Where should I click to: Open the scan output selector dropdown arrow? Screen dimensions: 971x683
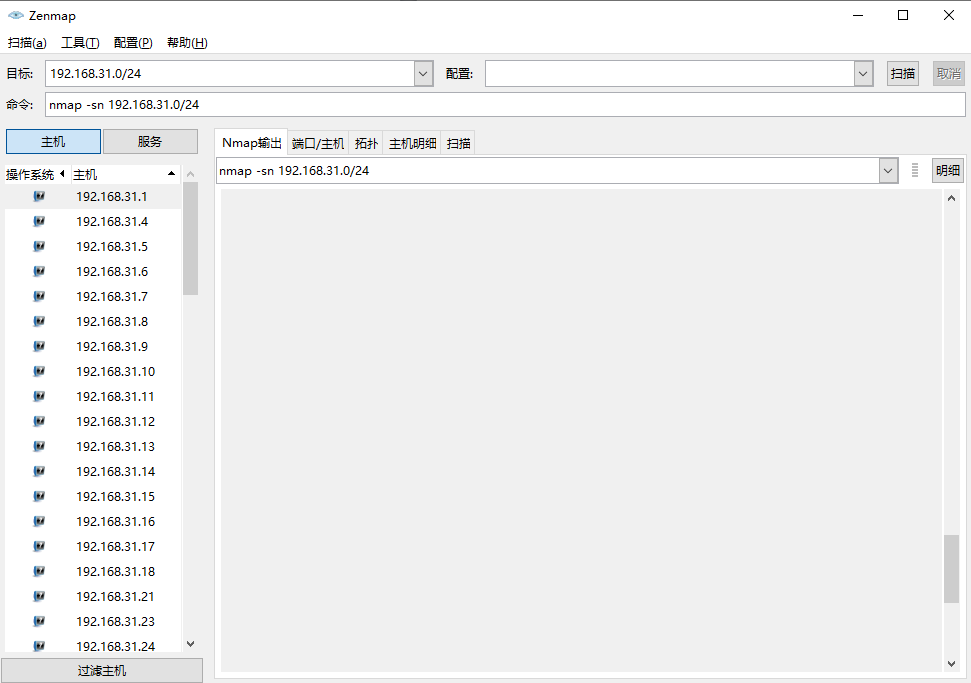(x=888, y=170)
